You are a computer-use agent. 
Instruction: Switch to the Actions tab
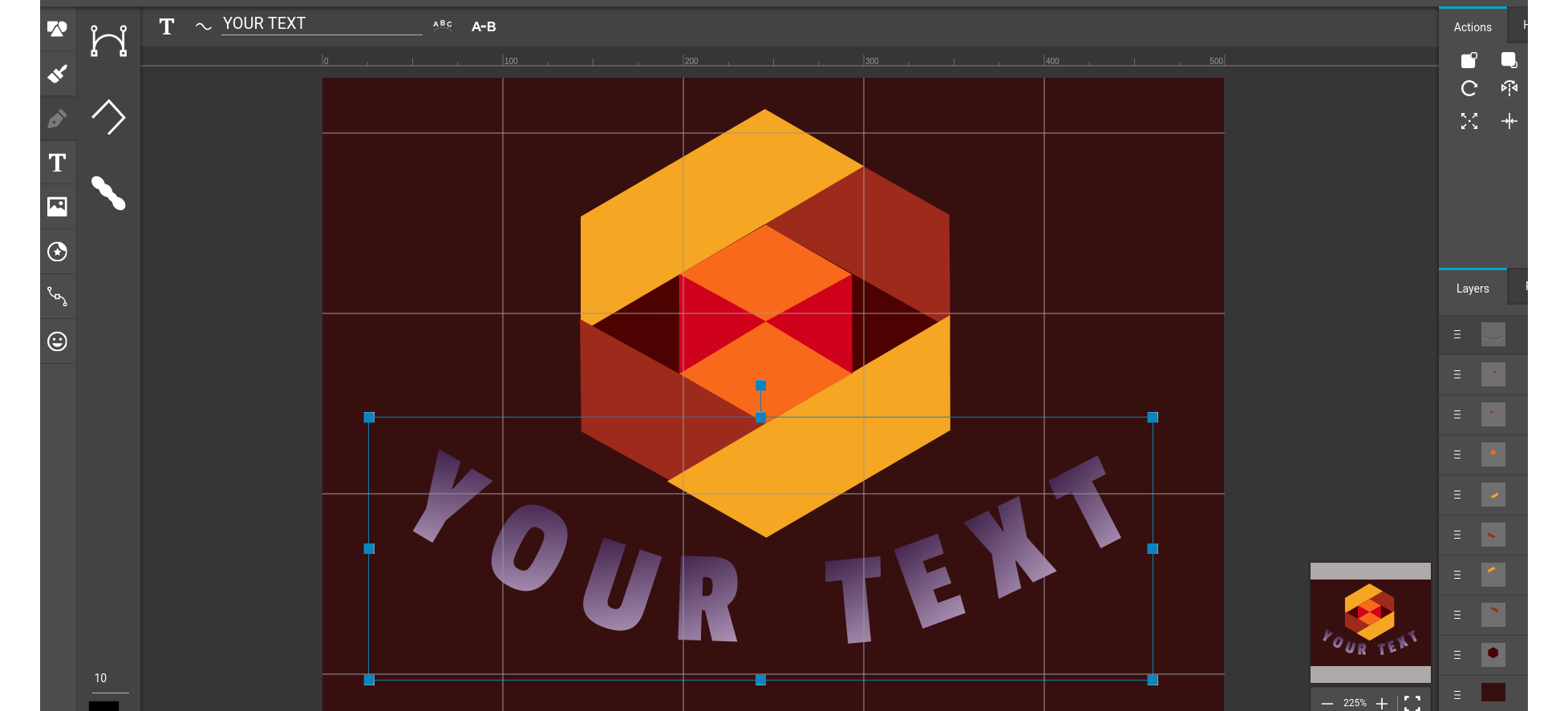pyautogui.click(x=1473, y=27)
